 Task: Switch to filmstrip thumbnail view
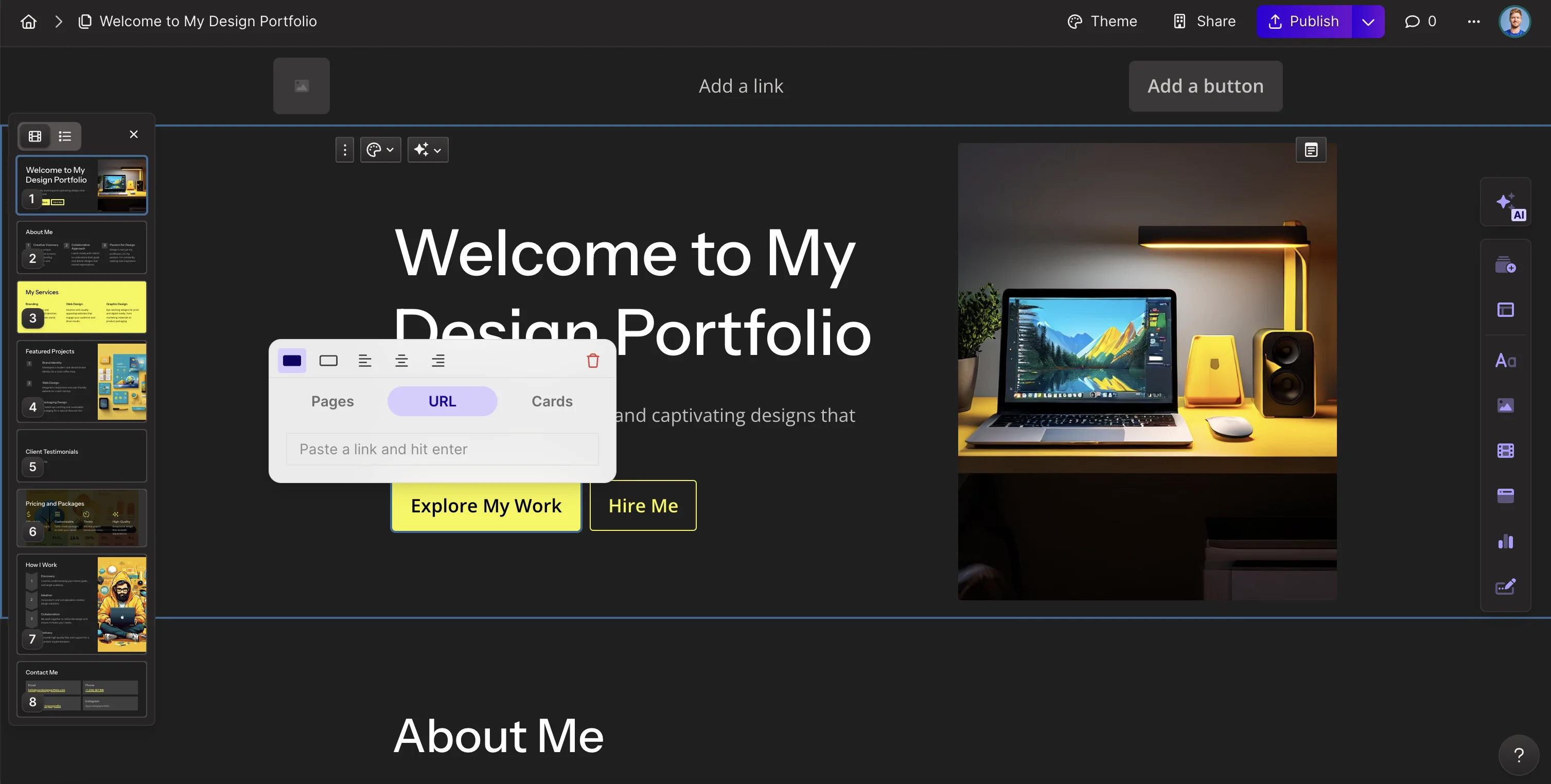coord(35,136)
